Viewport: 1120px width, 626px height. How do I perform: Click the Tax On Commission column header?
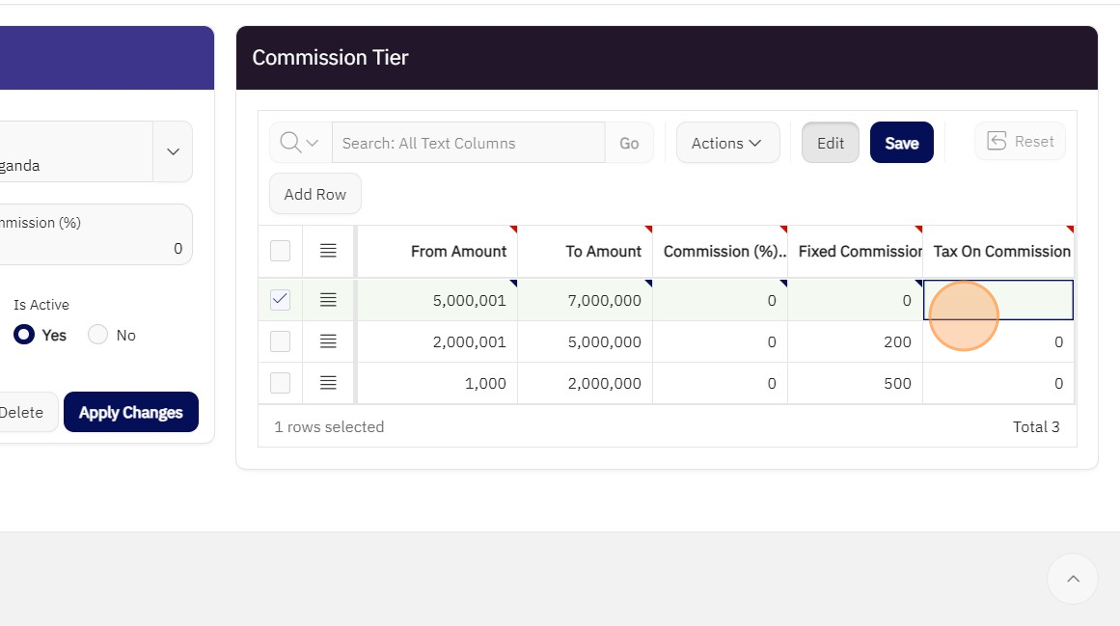(x=1001, y=251)
